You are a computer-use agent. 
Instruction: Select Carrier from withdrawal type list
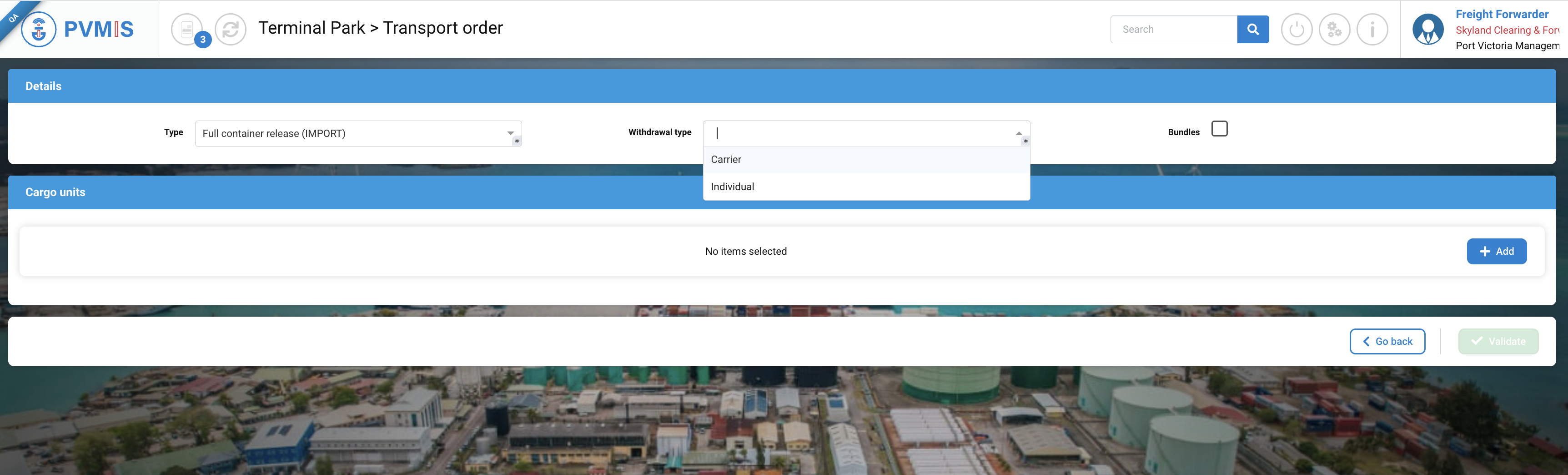point(726,160)
